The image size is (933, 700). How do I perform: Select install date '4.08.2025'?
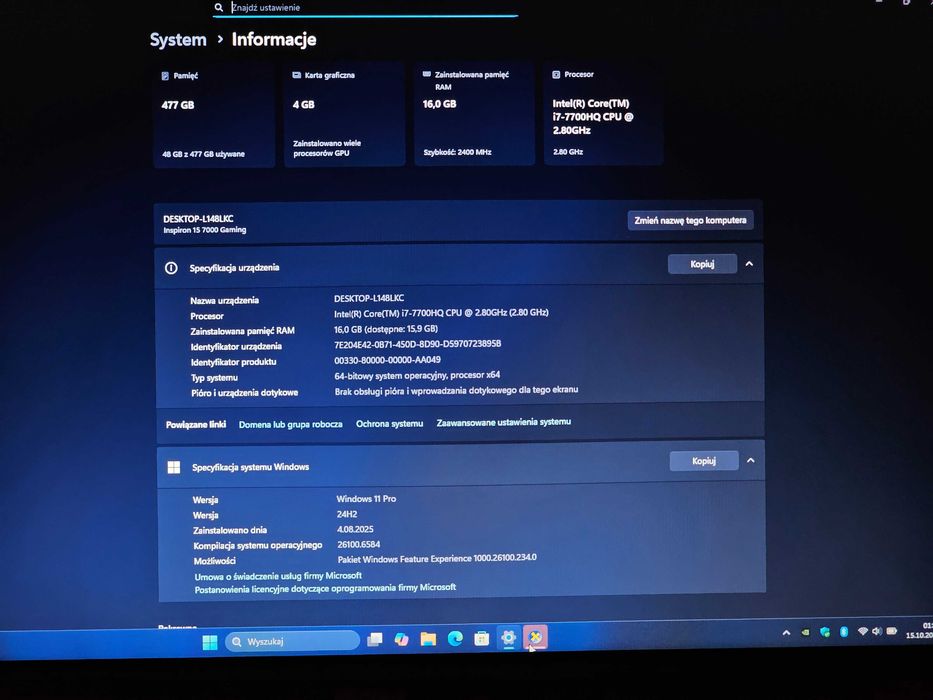point(355,529)
